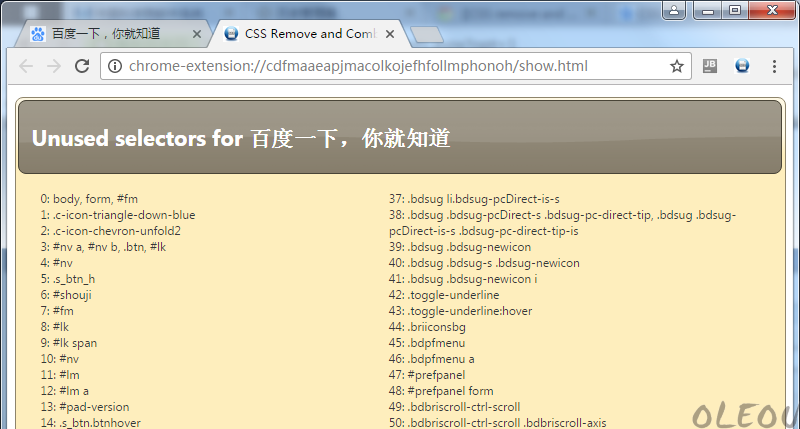Switch to the 百度一下，你就知道 tab
This screenshot has height=429, width=800.
coord(112,34)
